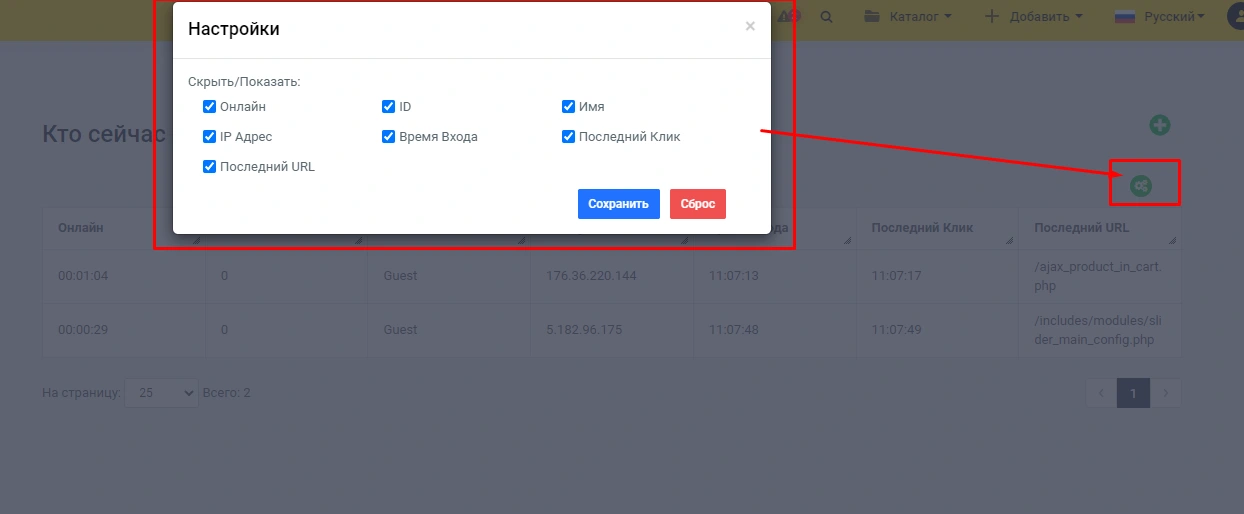Screen dimensions: 1244x514
Task: Uncheck the Онлайн column checkbox
Action: coord(210,107)
